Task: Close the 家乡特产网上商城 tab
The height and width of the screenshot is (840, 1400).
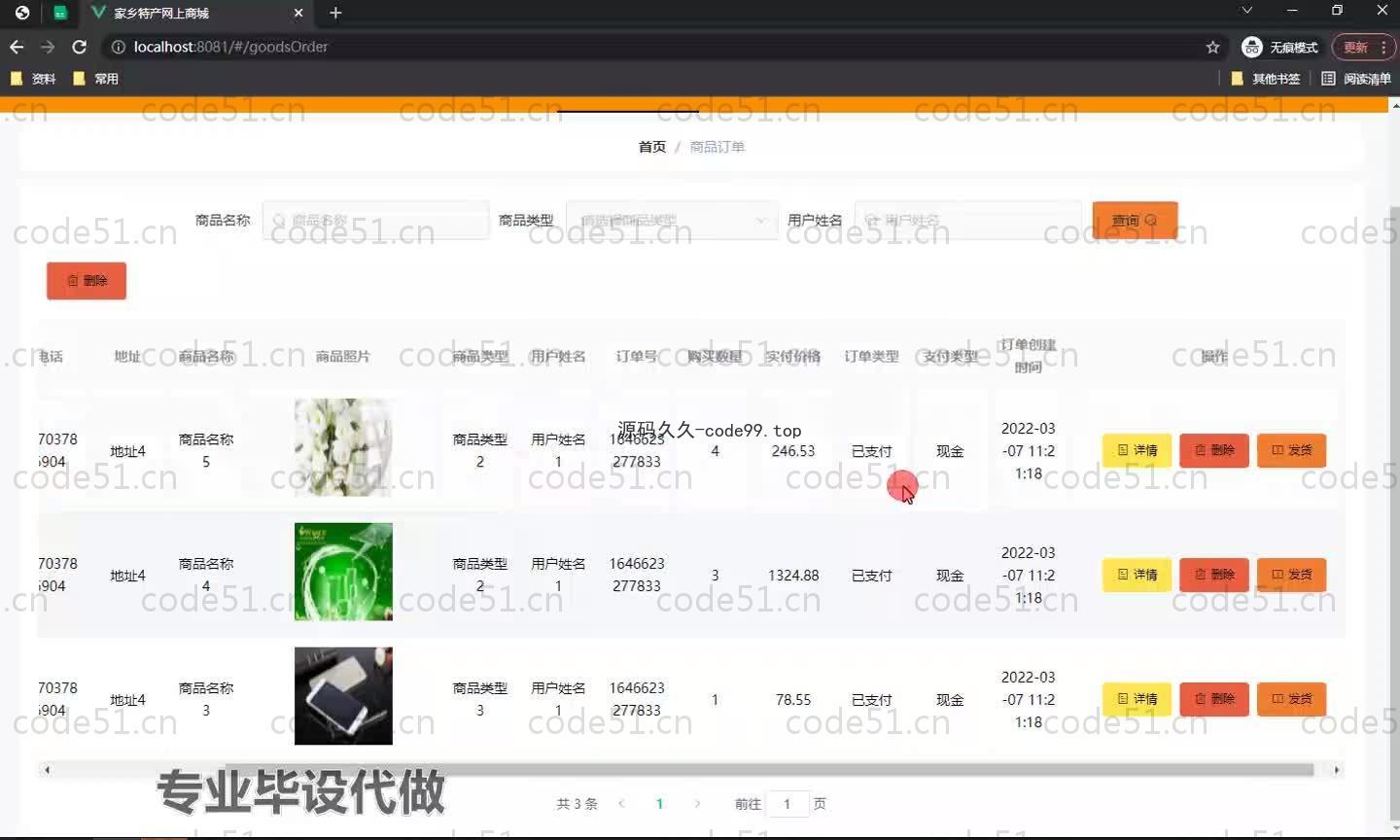Action: click(298, 13)
